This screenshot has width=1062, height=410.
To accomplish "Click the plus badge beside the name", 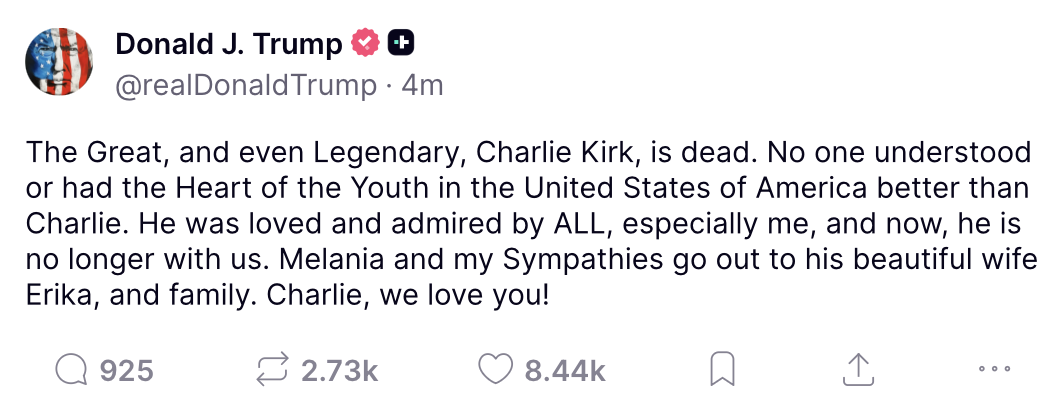I will 401,44.
